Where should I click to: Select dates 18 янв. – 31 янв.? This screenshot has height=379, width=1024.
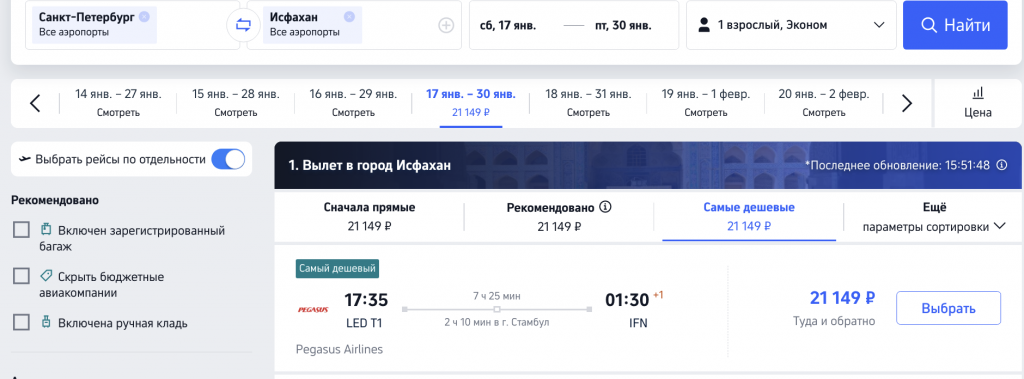(588, 103)
